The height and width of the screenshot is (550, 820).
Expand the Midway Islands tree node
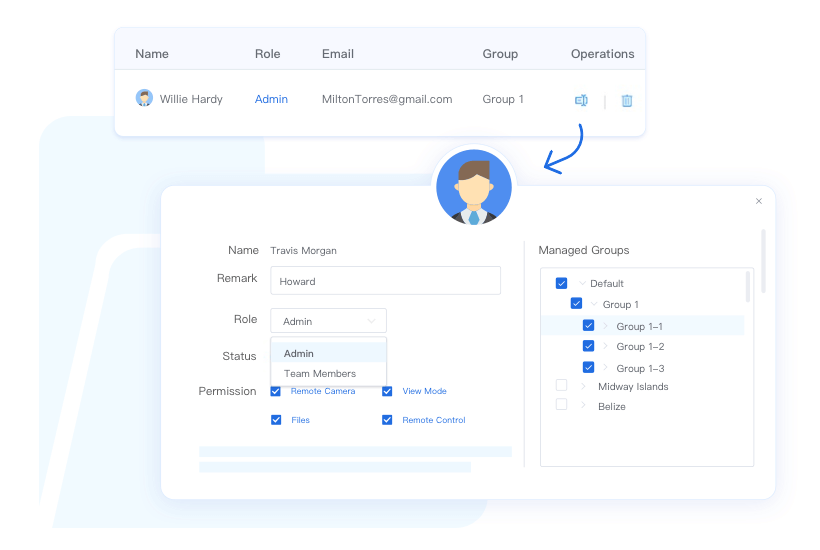coord(583,386)
